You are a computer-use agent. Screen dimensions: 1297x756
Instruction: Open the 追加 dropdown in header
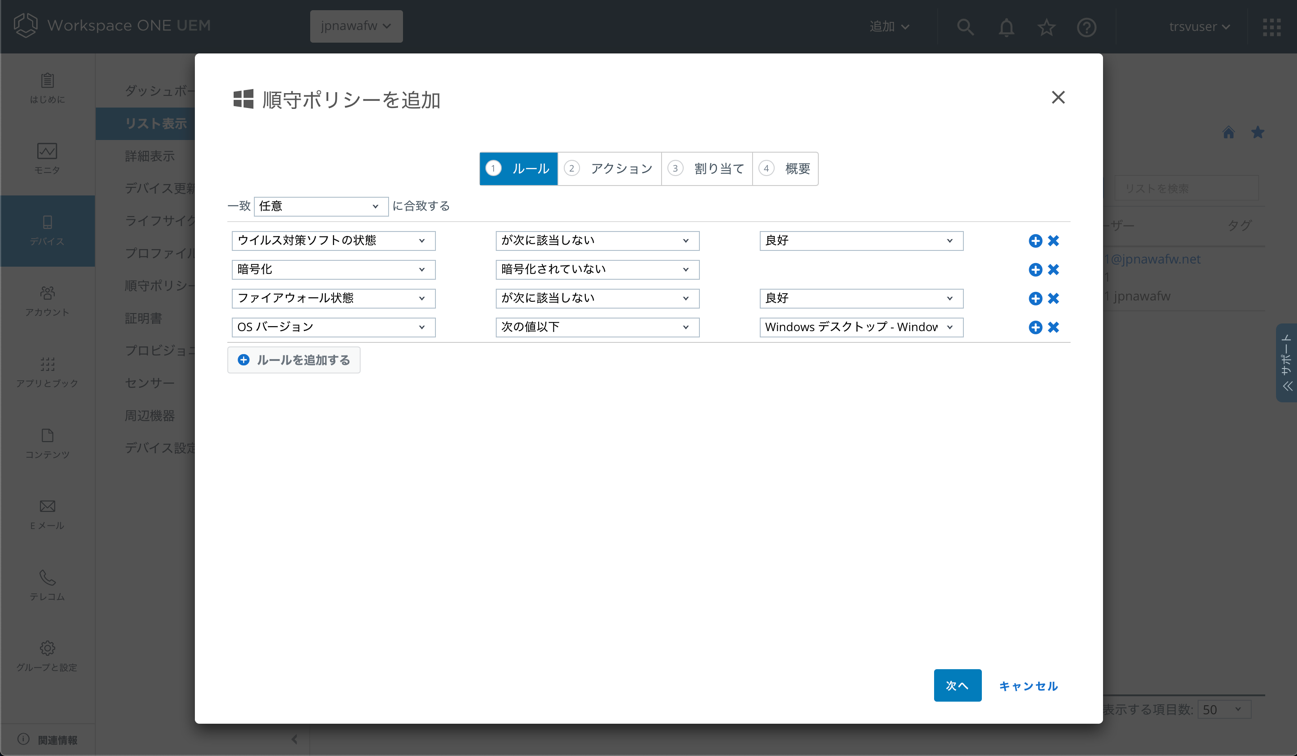click(889, 27)
